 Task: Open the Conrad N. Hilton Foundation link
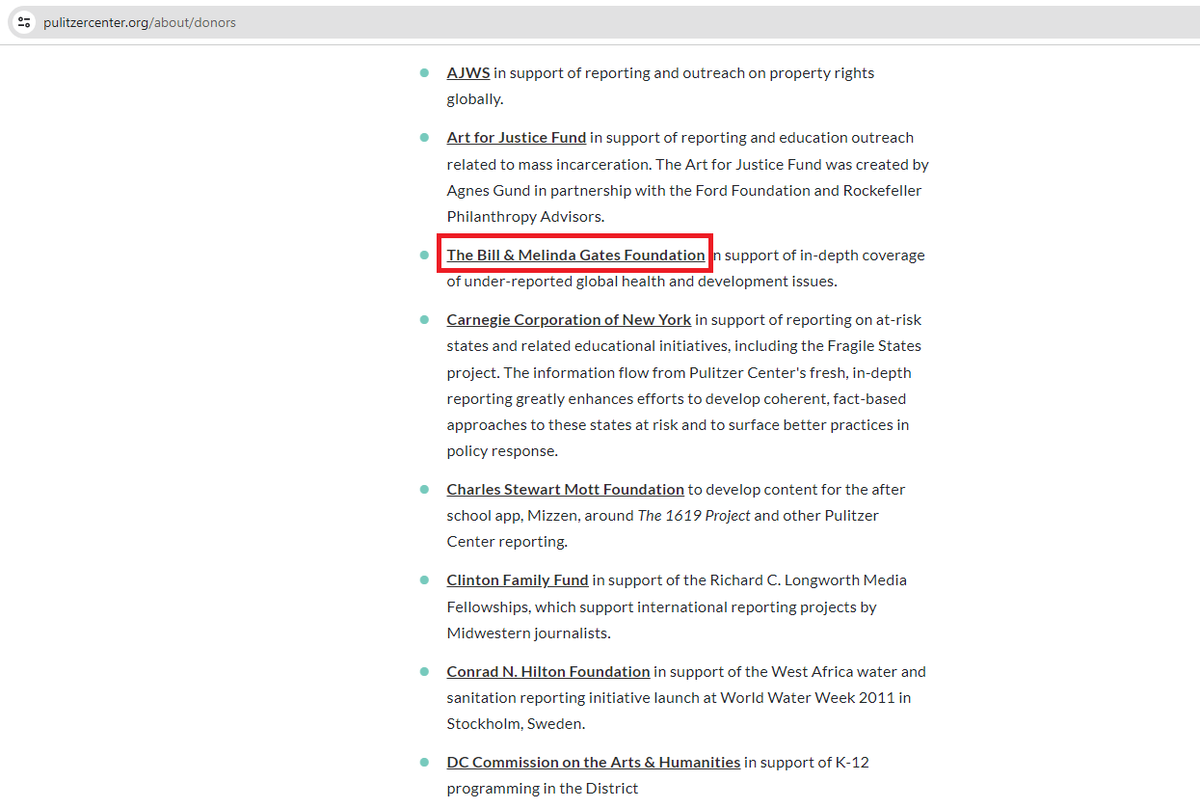(548, 672)
